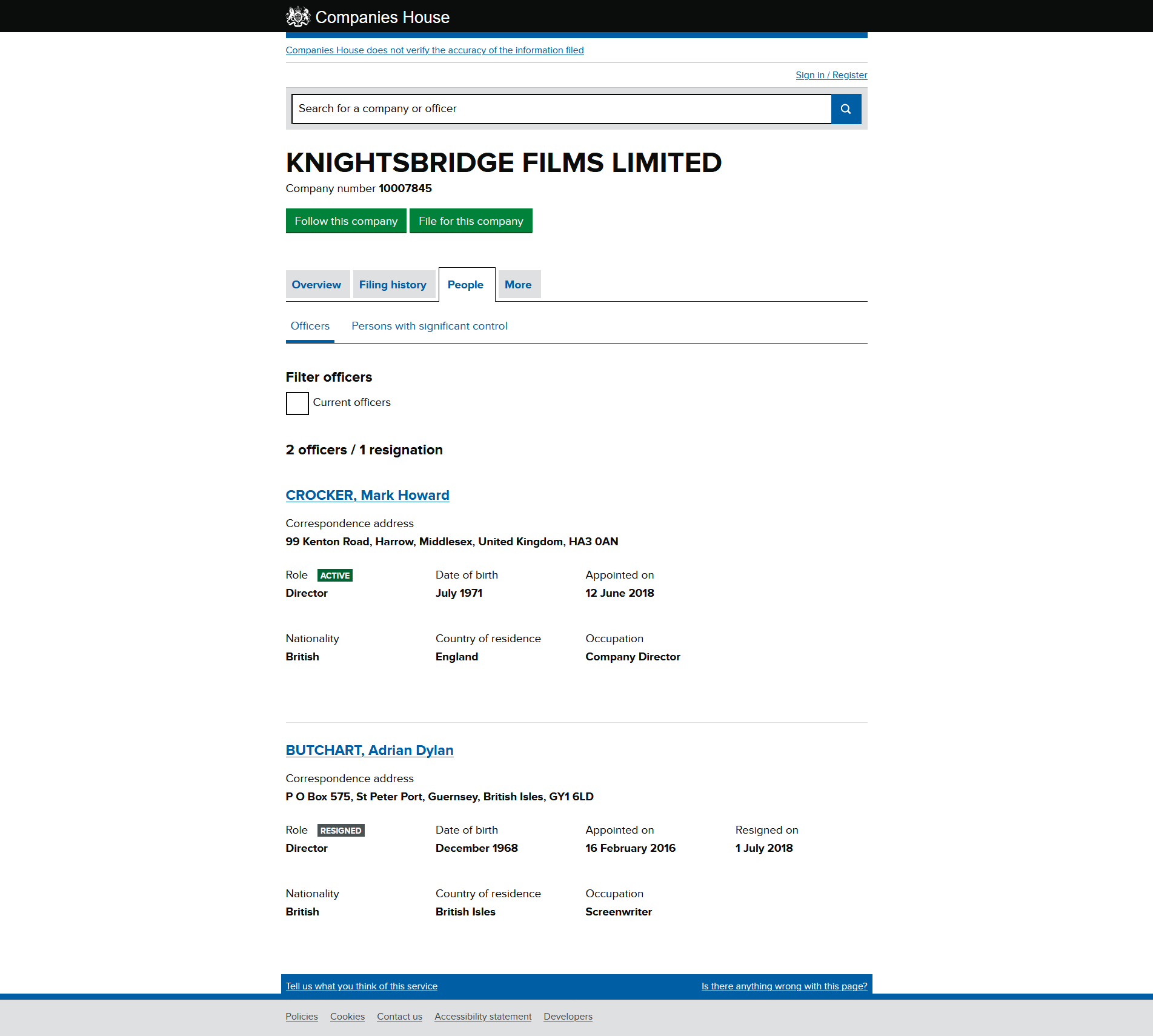This screenshot has width=1153, height=1036.
Task: Click the resigned date 1 July 2018
Action: point(764,848)
